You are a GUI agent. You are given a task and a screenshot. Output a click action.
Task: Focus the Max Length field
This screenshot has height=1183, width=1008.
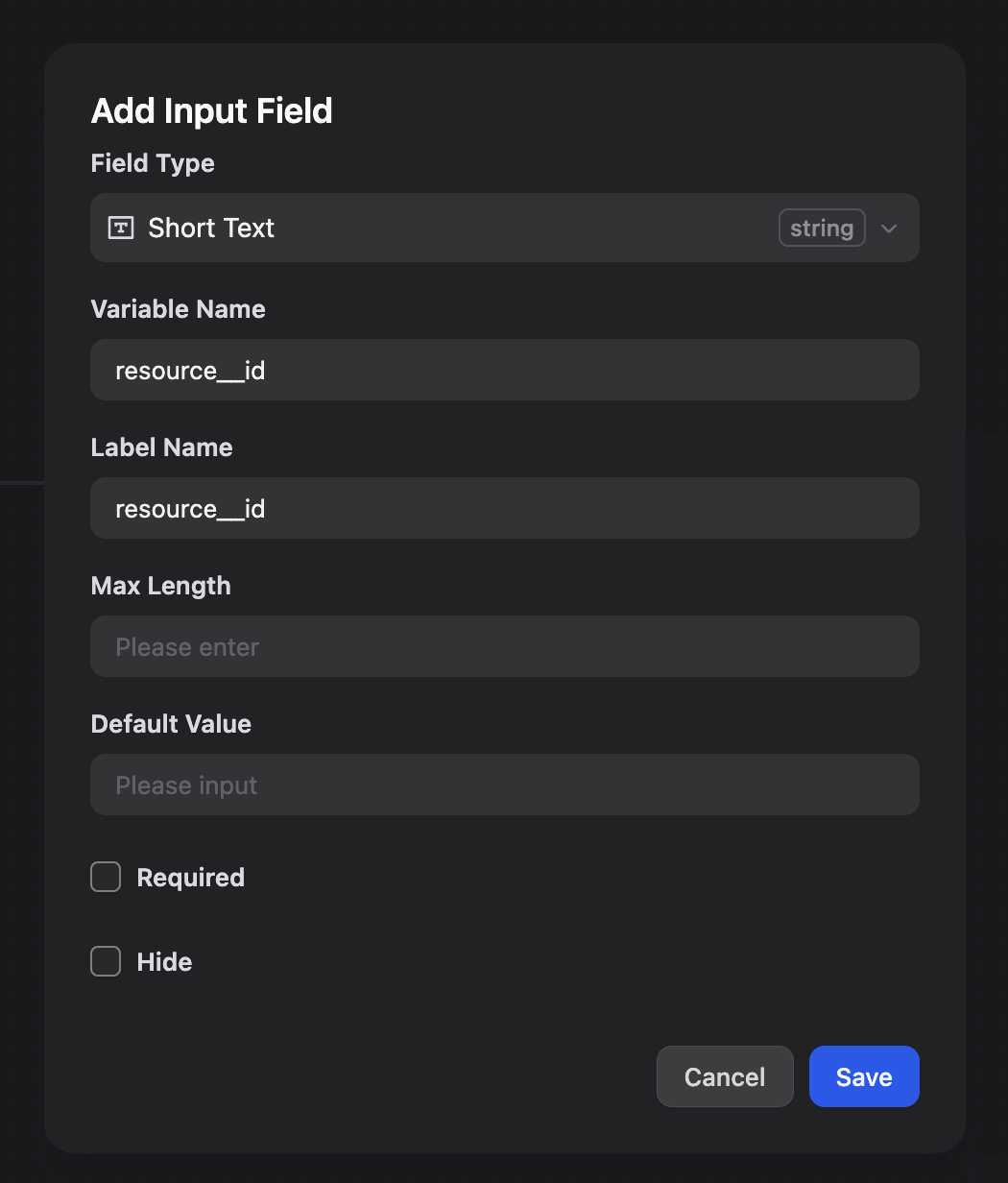[505, 646]
